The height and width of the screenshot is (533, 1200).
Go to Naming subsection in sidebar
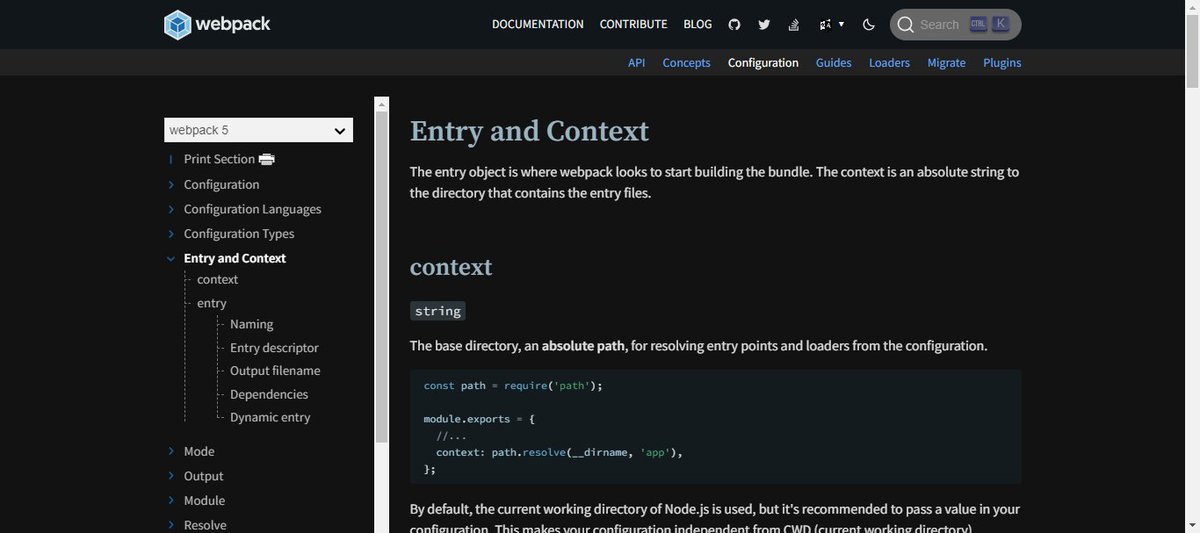pos(251,324)
